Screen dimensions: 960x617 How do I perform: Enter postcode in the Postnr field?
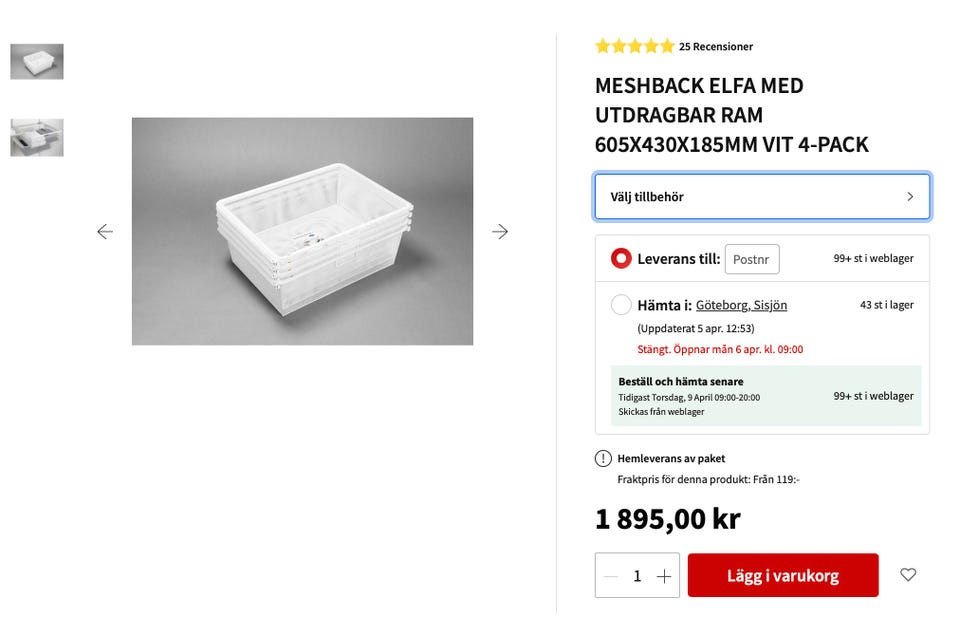coord(752,258)
